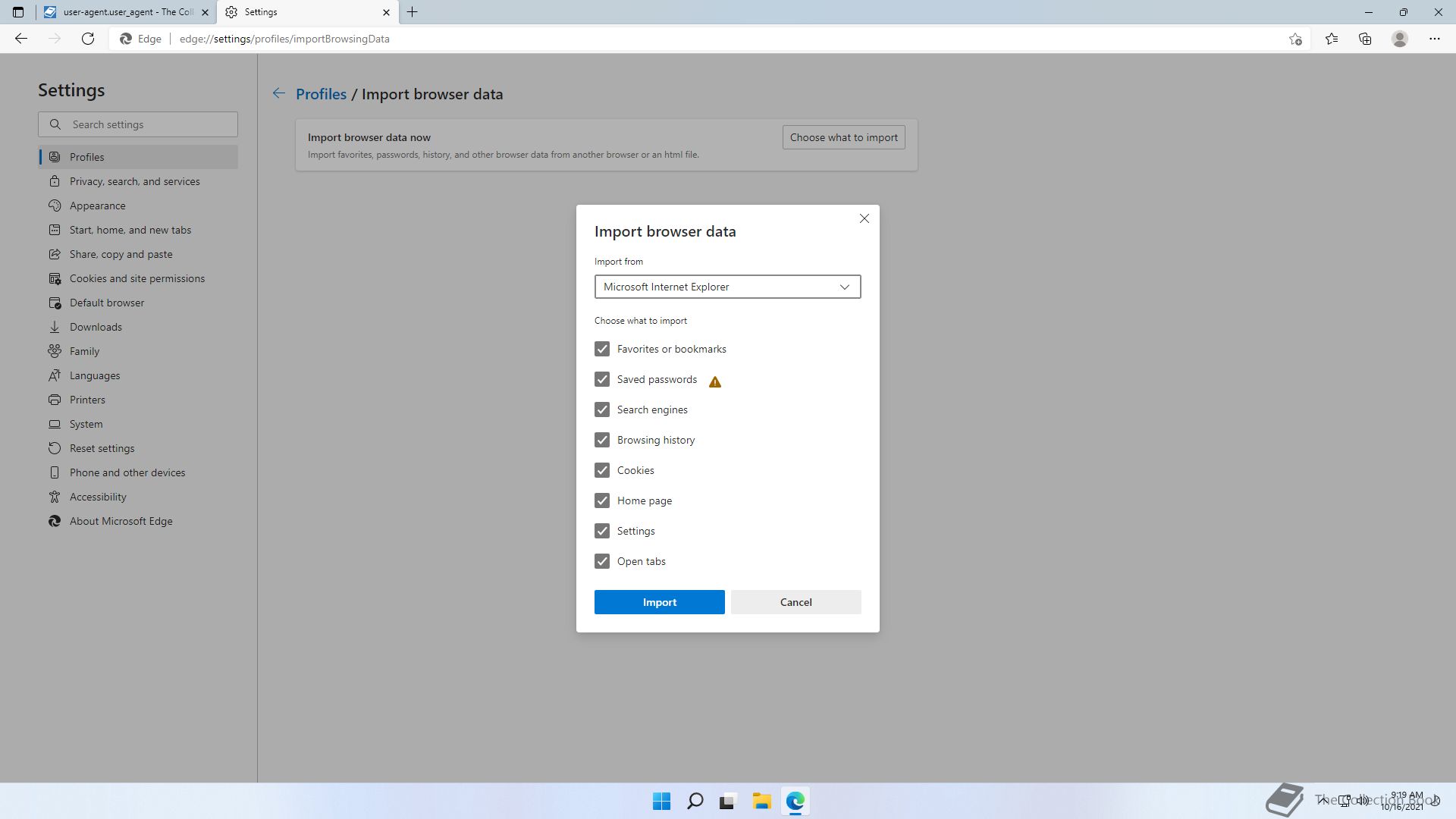1456x819 pixels.
Task: Uncheck Favorites or bookmarks
Action: pos(602,349)
